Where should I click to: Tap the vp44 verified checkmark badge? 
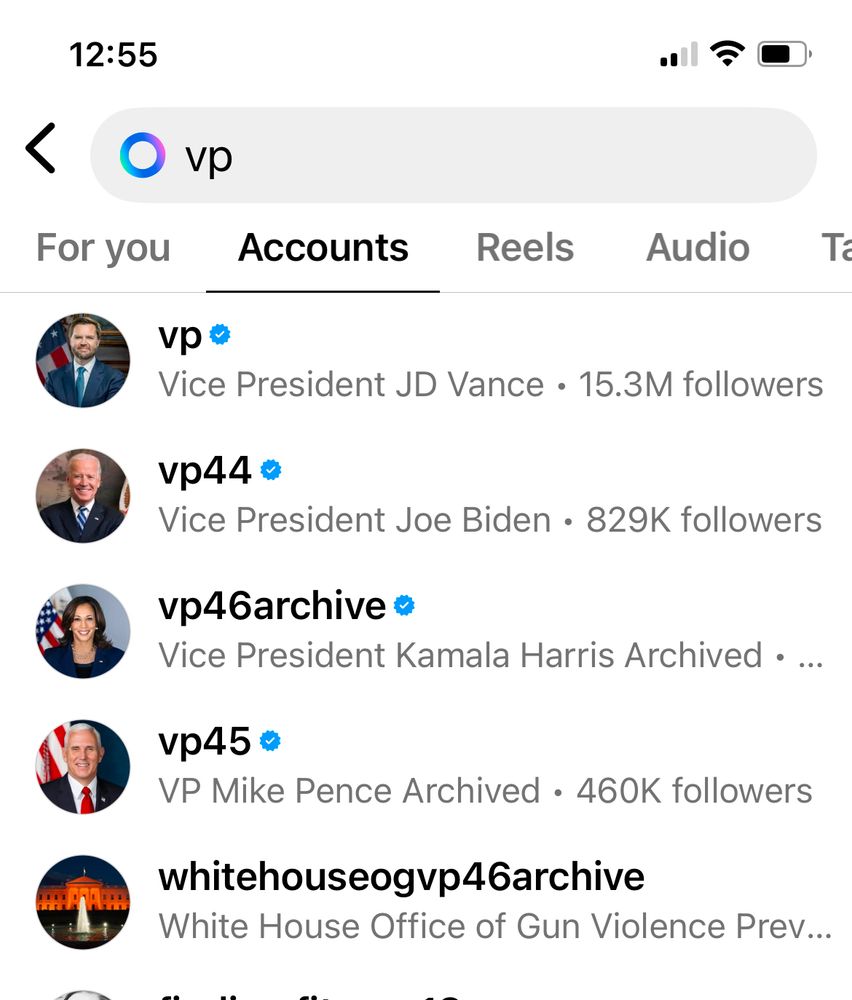(271, 470)
